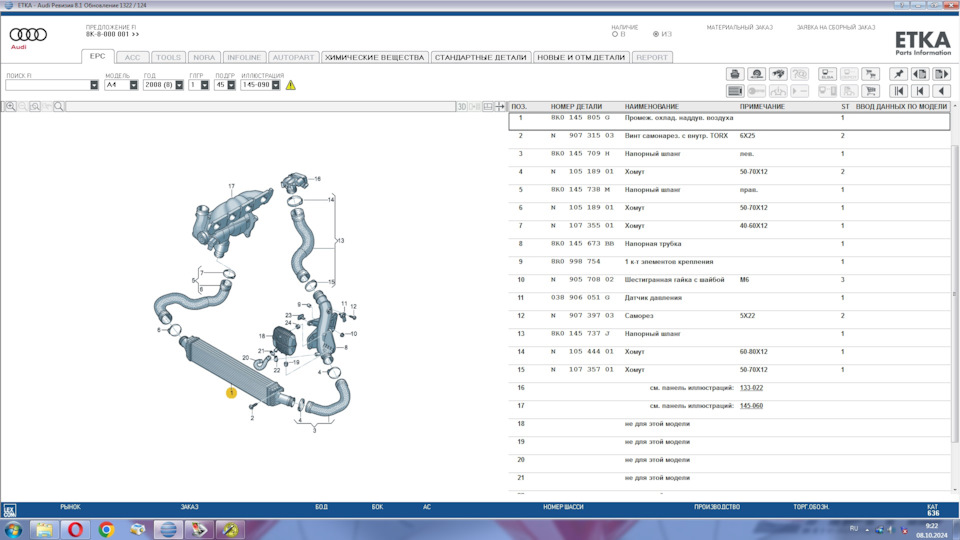Click the arrow splitter icon above parts list
Image resolution: width=960 pixels, height=540 pixels.
pos(500,107)
